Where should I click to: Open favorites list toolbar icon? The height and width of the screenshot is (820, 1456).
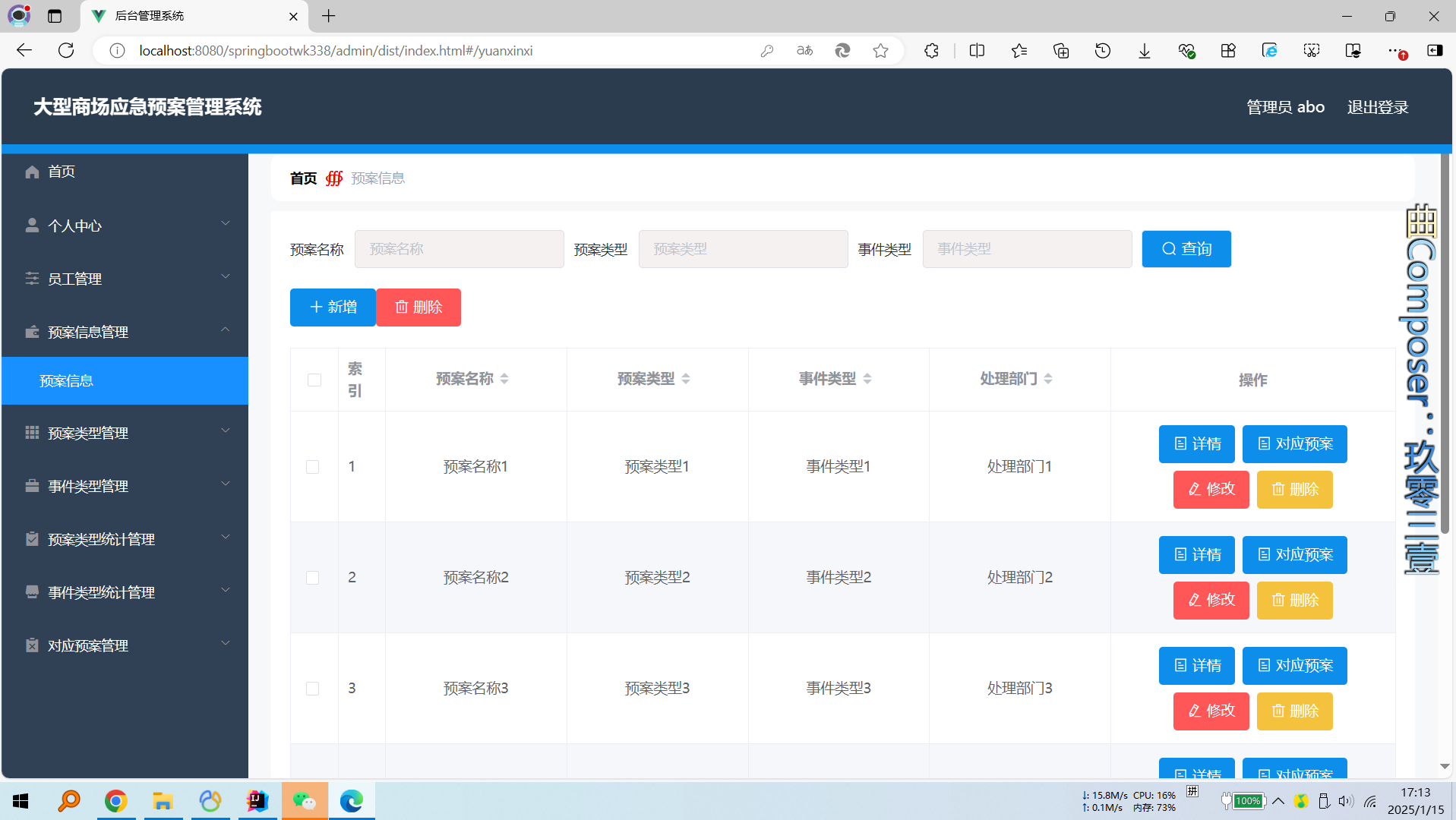click(1019, 51)
